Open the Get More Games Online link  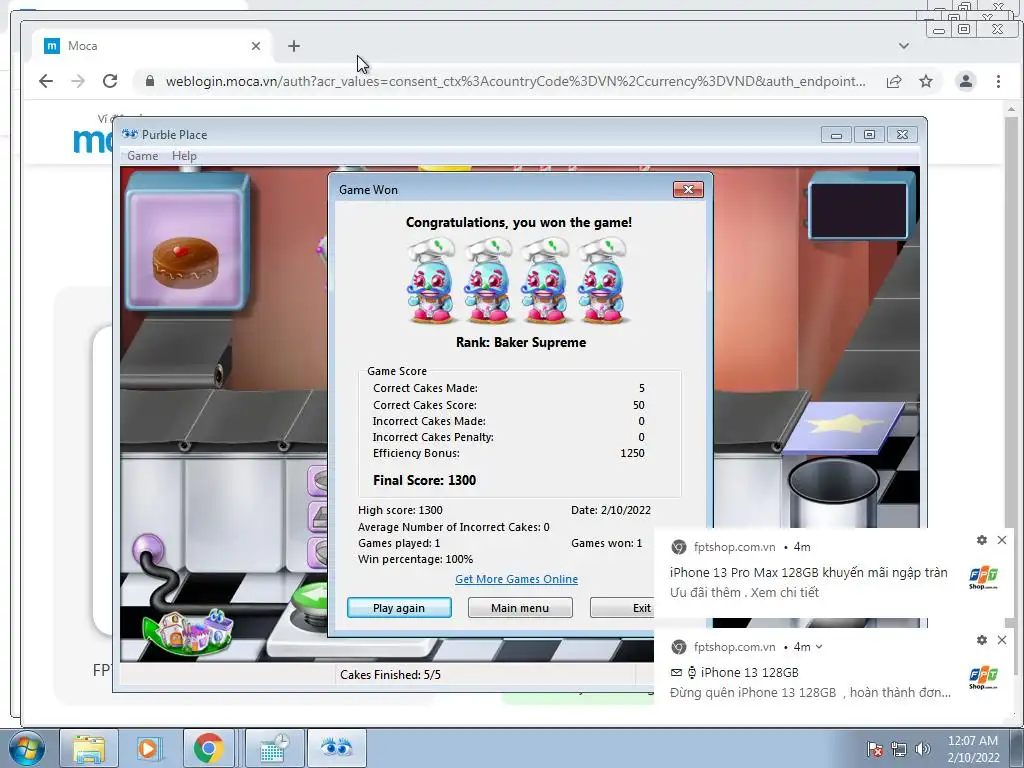point(516,579)
